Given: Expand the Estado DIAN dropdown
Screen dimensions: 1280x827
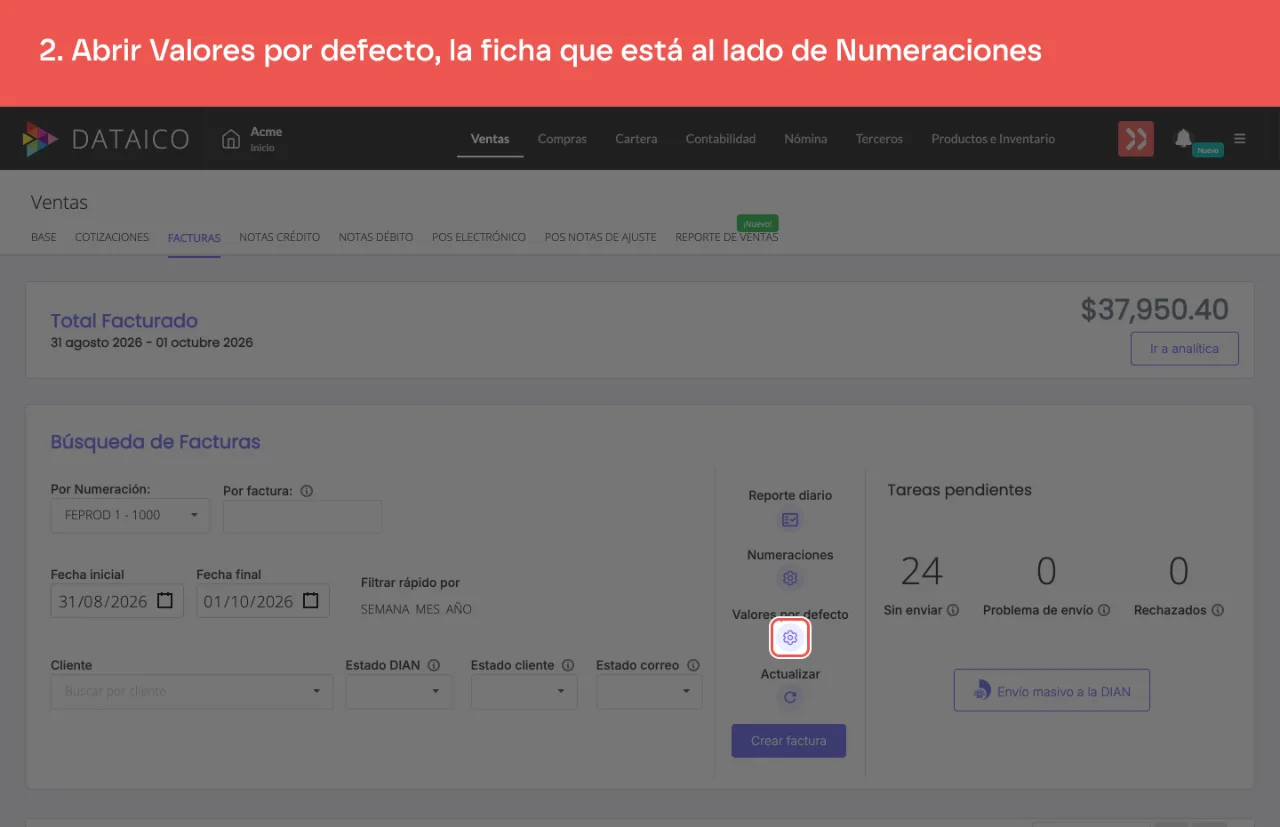Looking at the screenshot, I should [x=399, y=692].
